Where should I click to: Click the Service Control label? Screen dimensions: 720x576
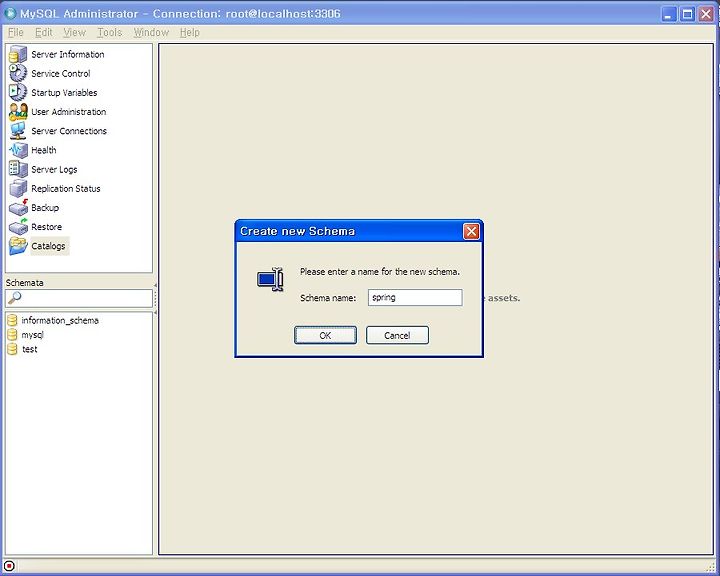pyautogui.click(x=61, y=73)
